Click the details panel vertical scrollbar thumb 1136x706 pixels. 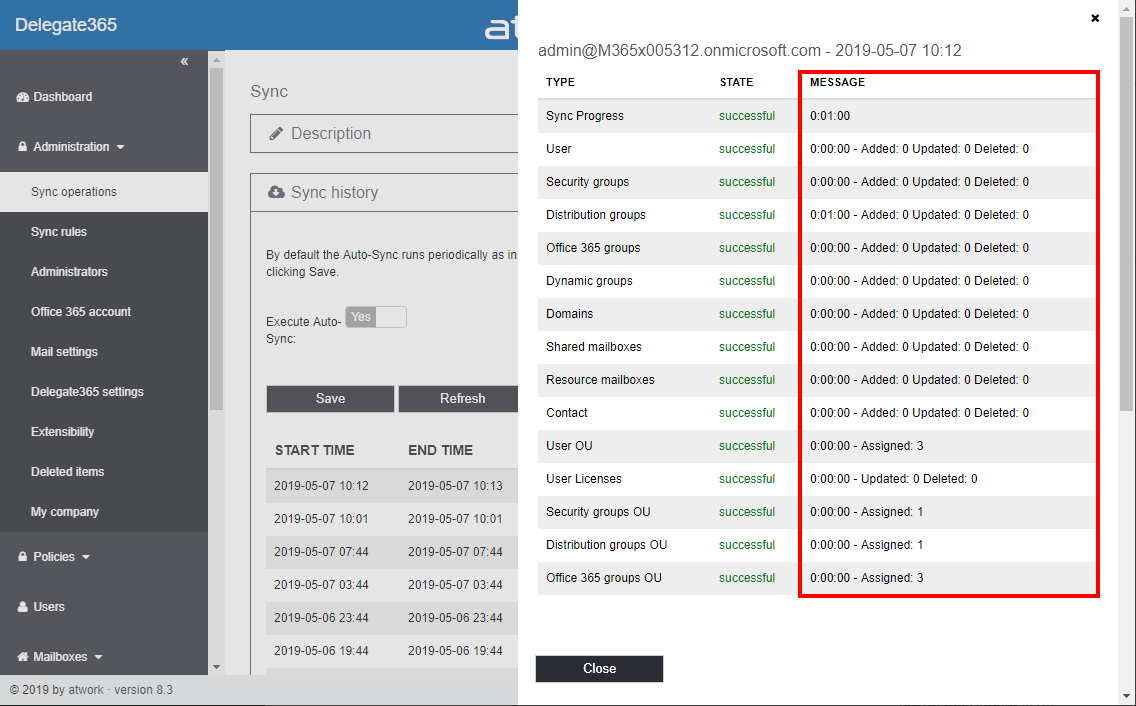(x=1126, y=214)
